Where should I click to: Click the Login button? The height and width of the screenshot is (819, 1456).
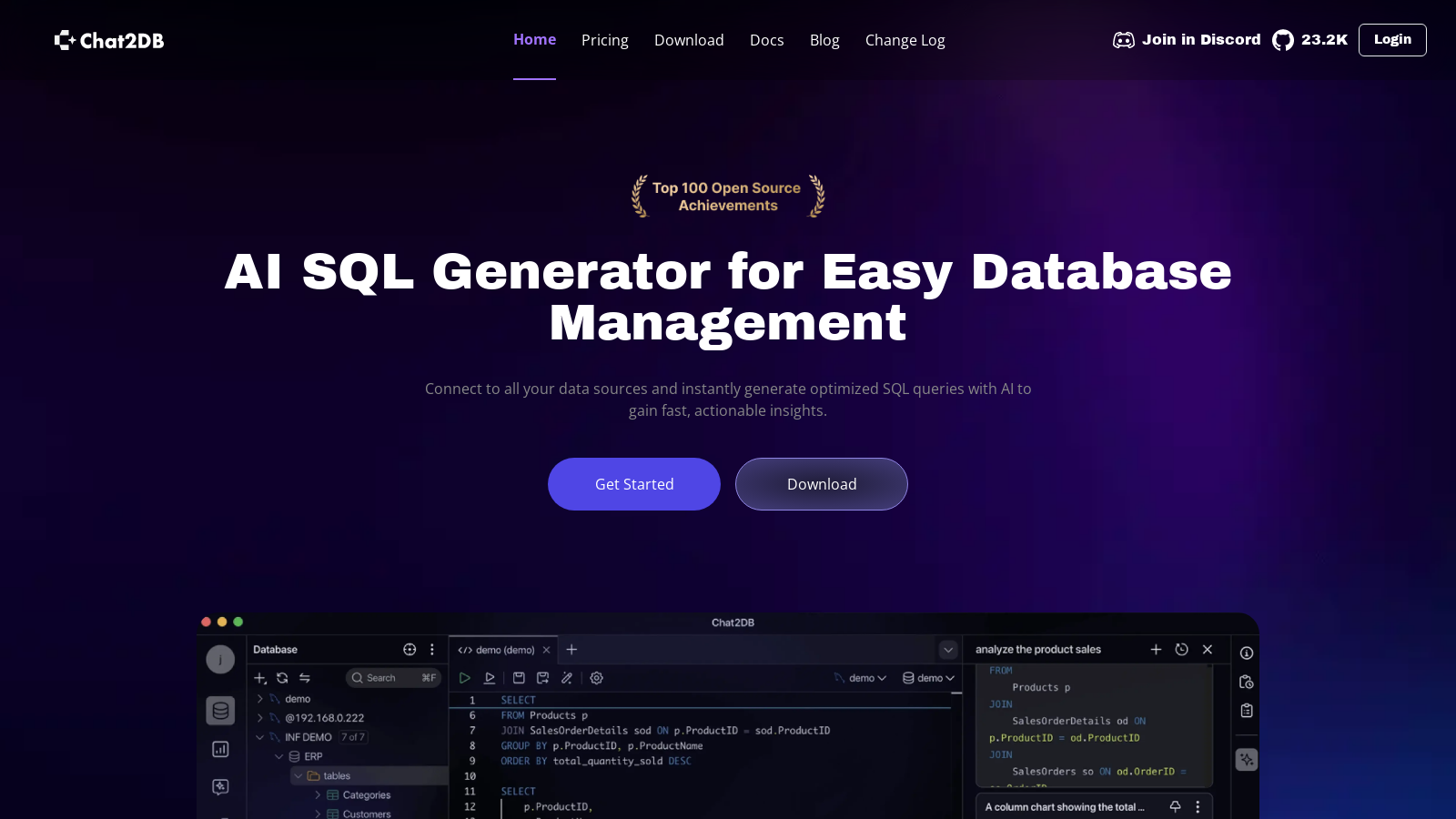tap(1391, 40)
